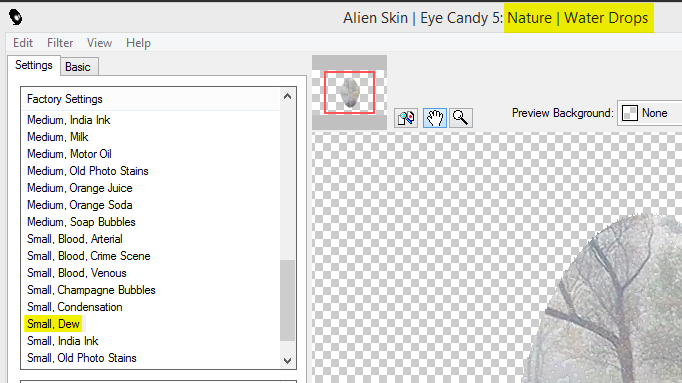This screenshot has width=682, height=383.
Task: Open the View menu
Action: point(99,43)
